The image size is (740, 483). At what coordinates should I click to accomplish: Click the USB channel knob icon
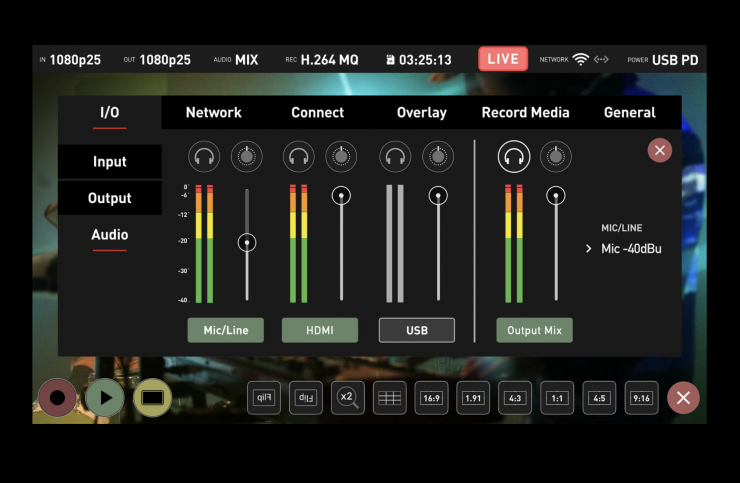(x=437, y=156)
